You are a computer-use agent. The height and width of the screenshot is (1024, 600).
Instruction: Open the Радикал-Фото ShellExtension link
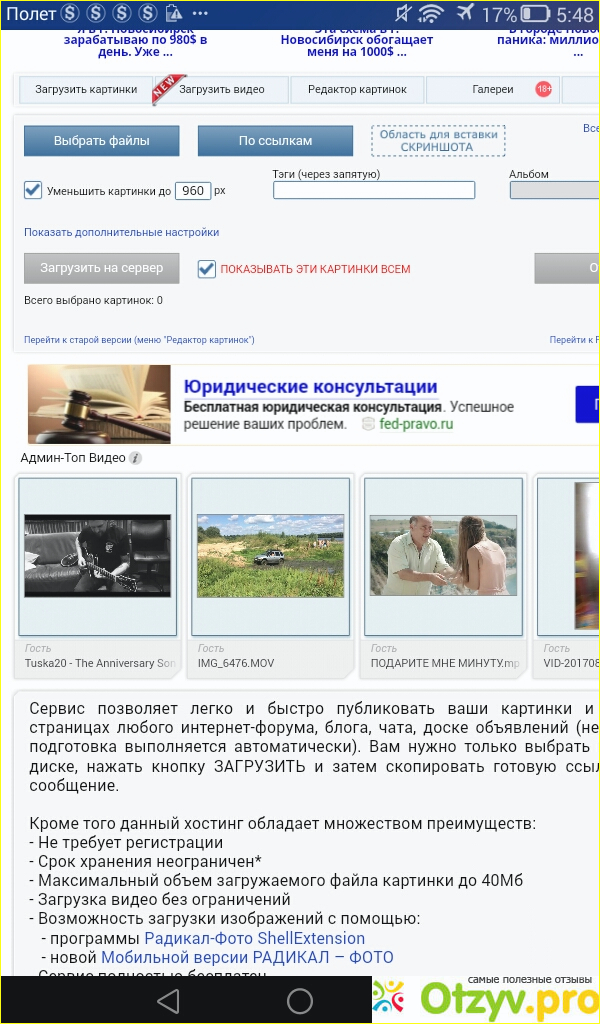[x=255, y=938]
